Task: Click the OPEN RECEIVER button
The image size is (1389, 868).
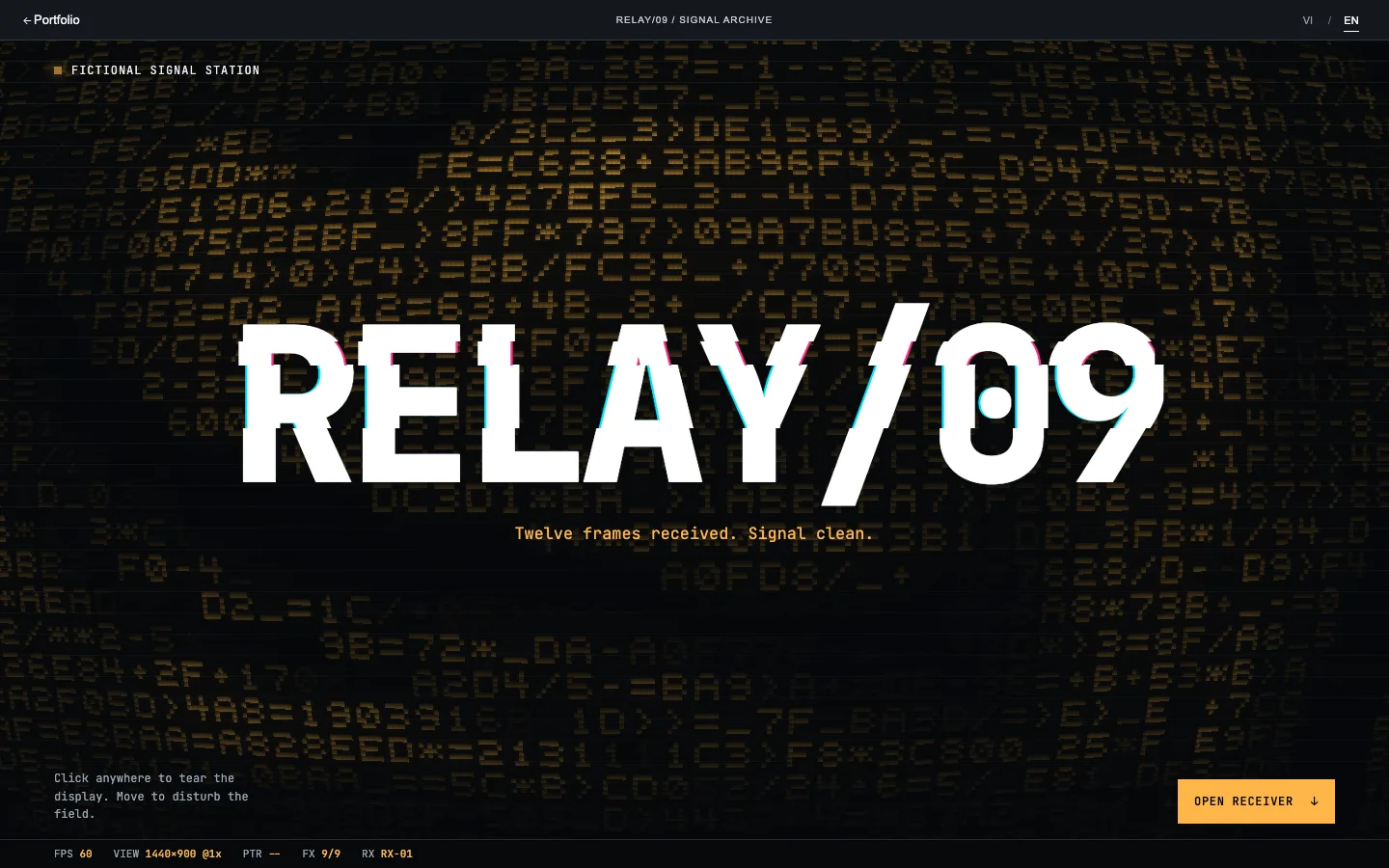Action: point(1256,801)
